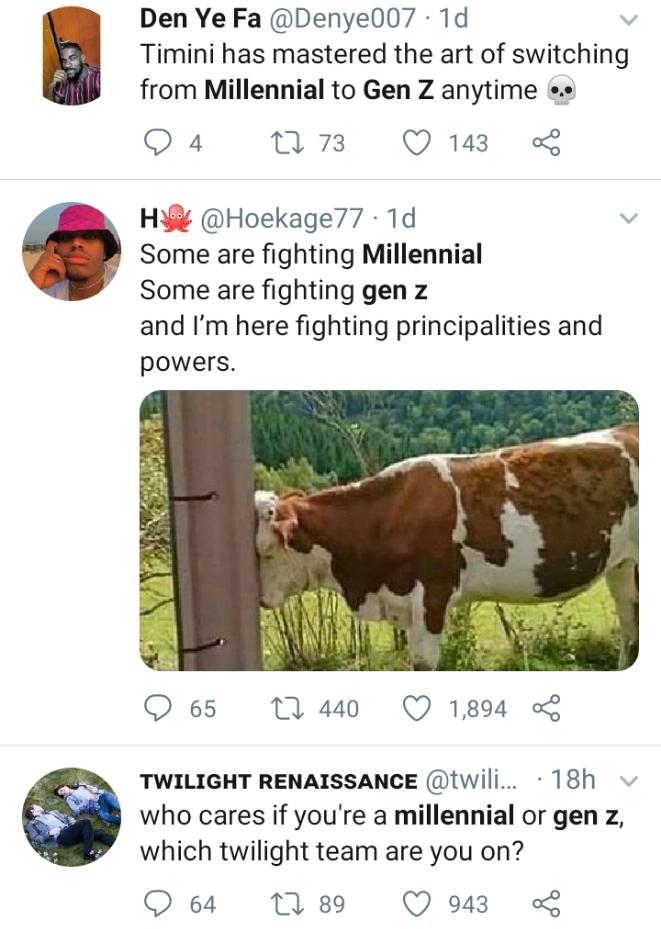Expand options arrow on Hoekage77's tweet

pos(629,218)
